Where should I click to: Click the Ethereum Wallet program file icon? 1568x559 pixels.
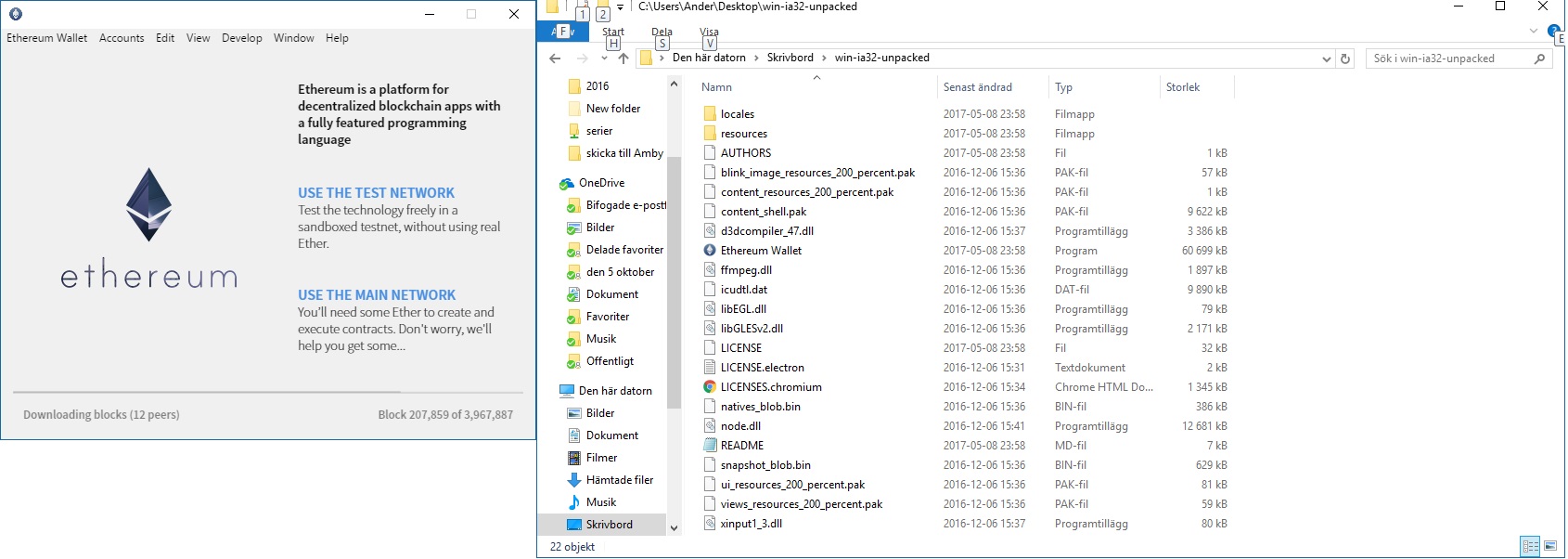pyautogui.click(x=710, y=251)
